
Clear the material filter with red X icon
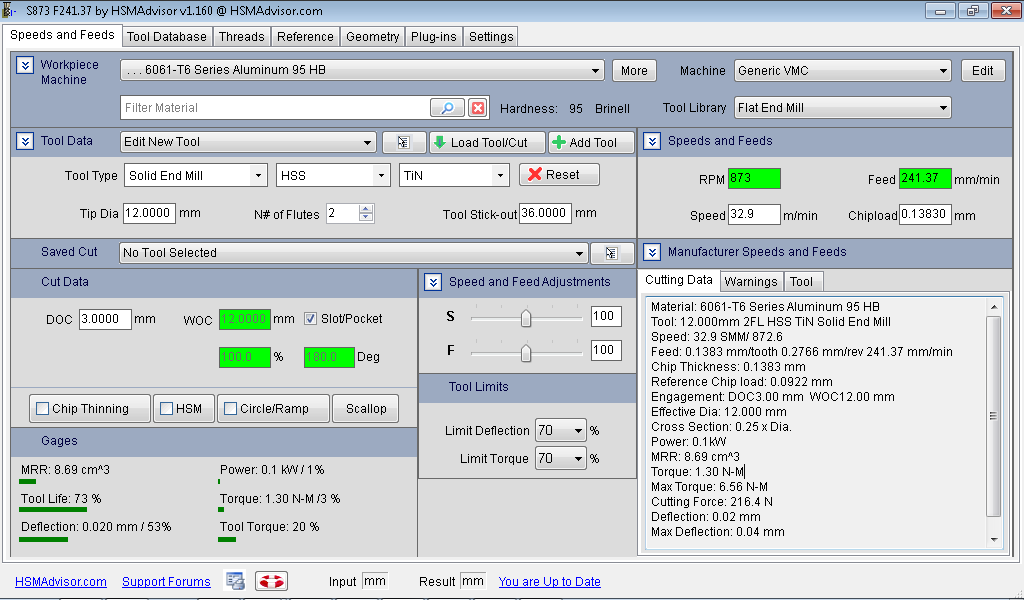click(478, 108)
